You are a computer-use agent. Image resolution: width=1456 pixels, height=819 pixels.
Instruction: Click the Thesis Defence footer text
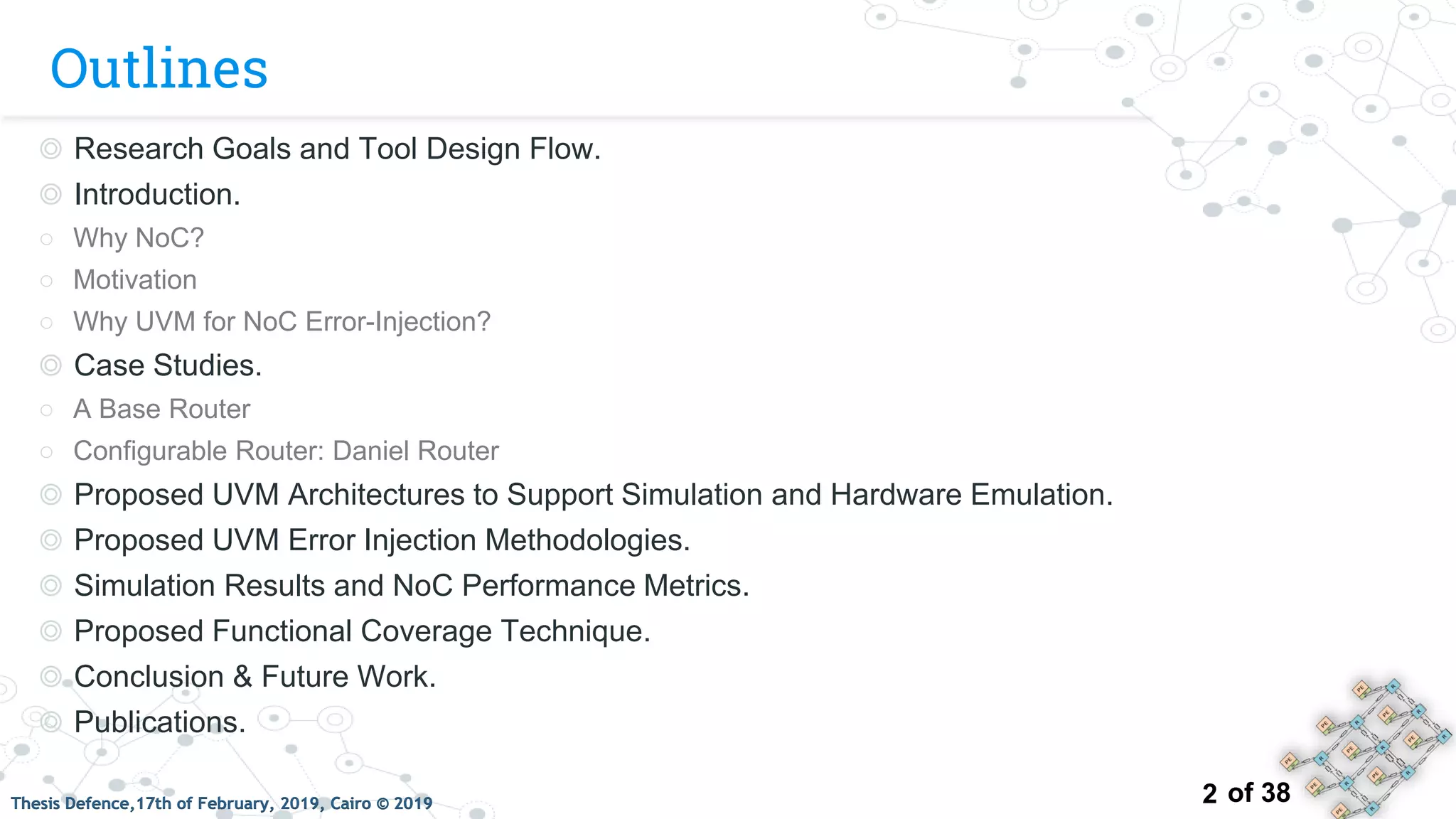point(222,803)
